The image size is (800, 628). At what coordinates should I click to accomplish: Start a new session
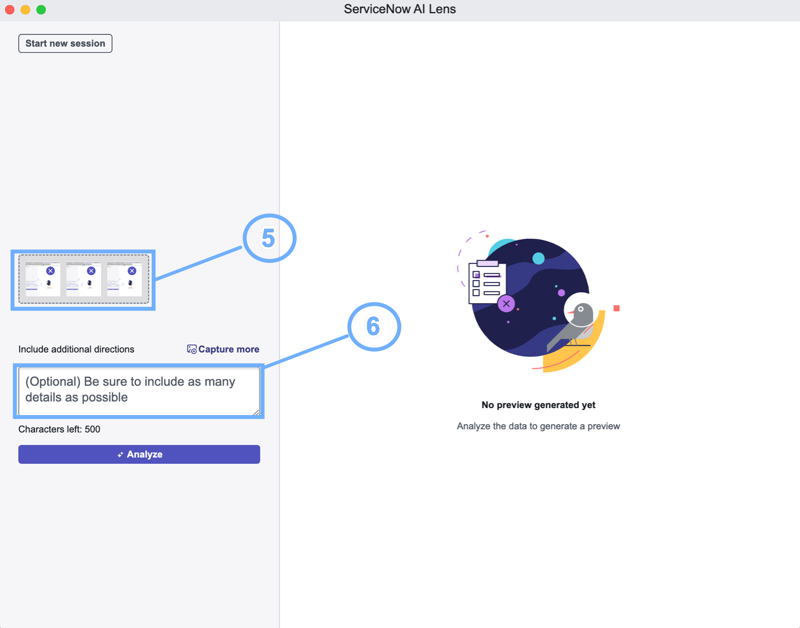[65, 43]
